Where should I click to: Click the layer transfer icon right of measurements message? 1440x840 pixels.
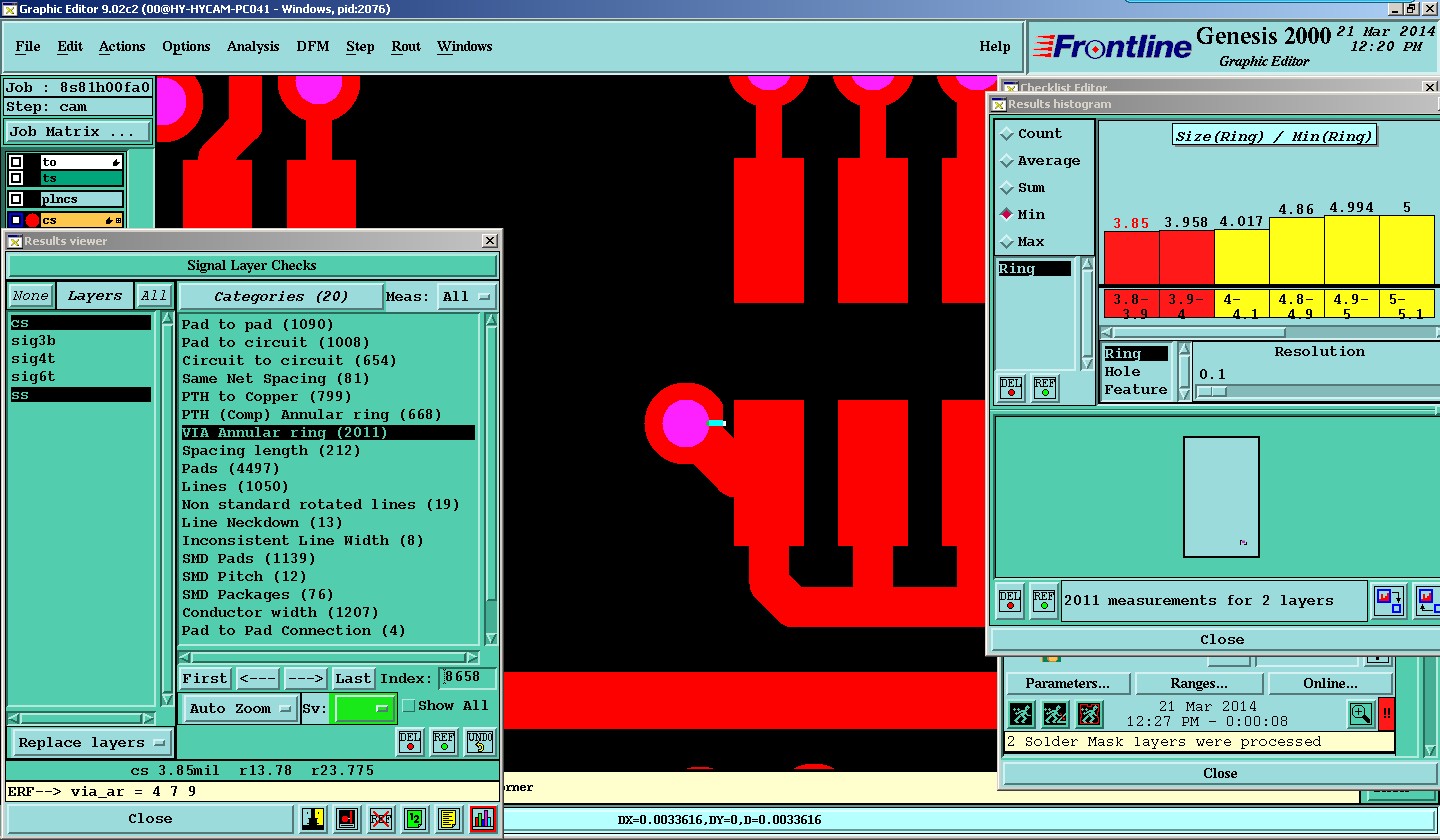[x=1389, y=601]
